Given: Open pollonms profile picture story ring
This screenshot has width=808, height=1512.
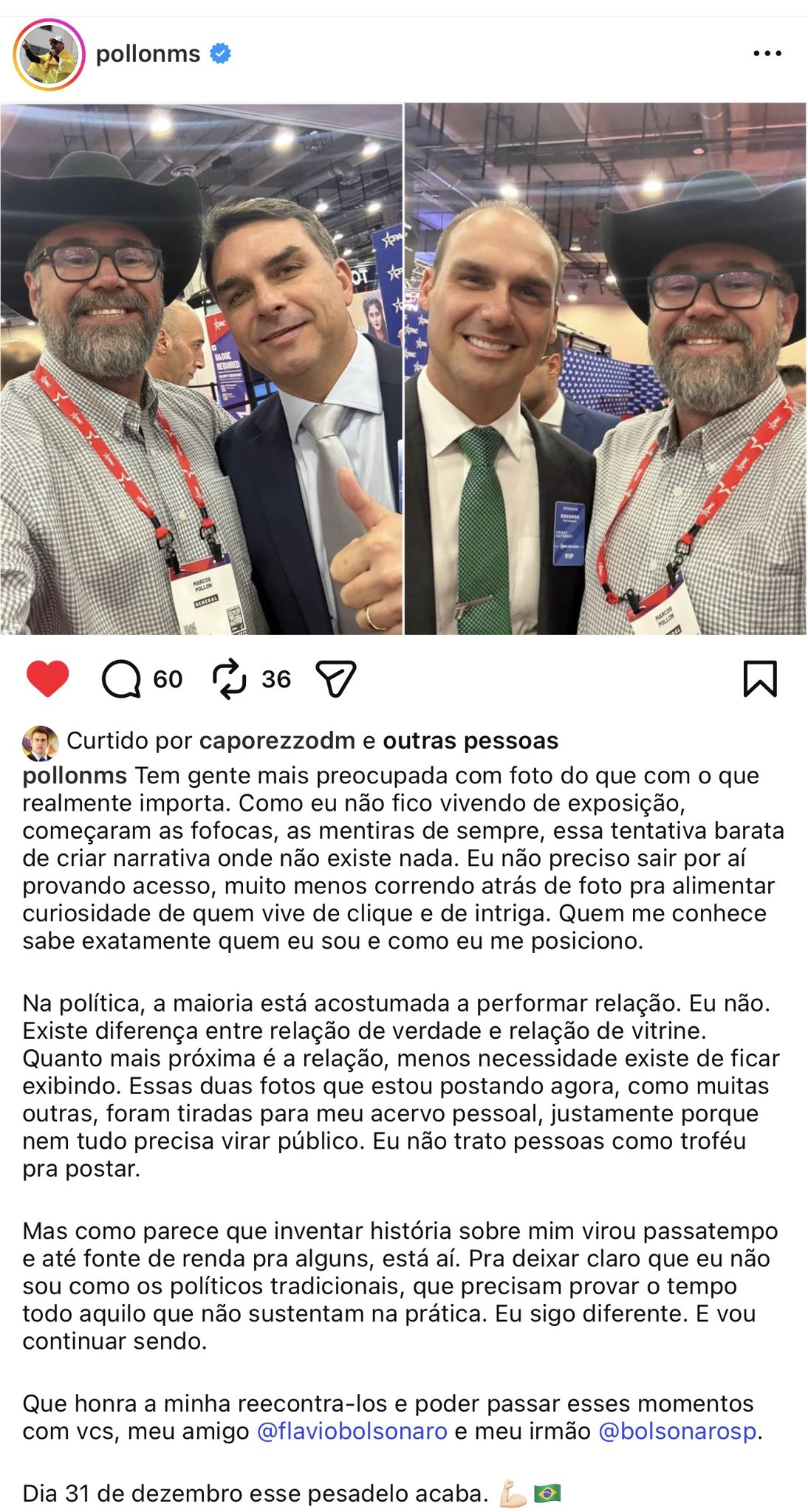Looking at the screenshot, I should pyautogui.click(x=49, y=55).
